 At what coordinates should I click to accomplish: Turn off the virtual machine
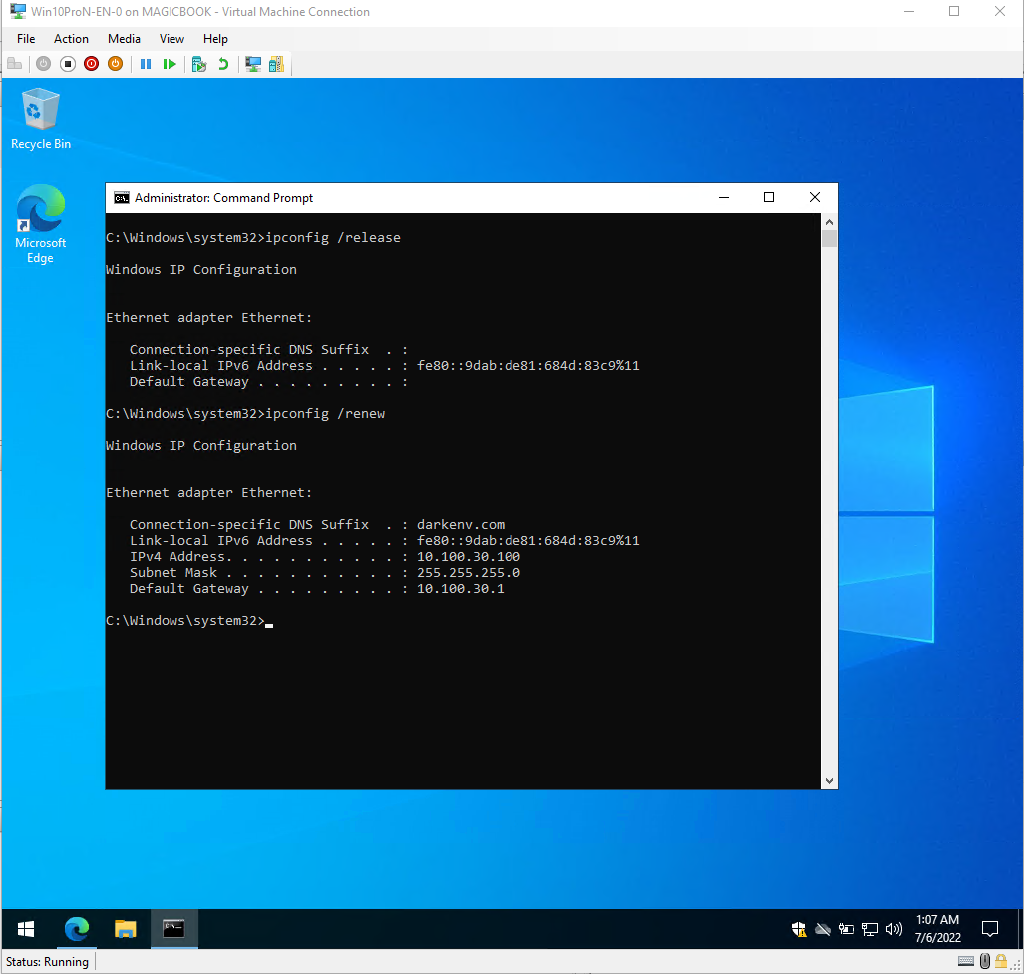[x=67, y=64]
